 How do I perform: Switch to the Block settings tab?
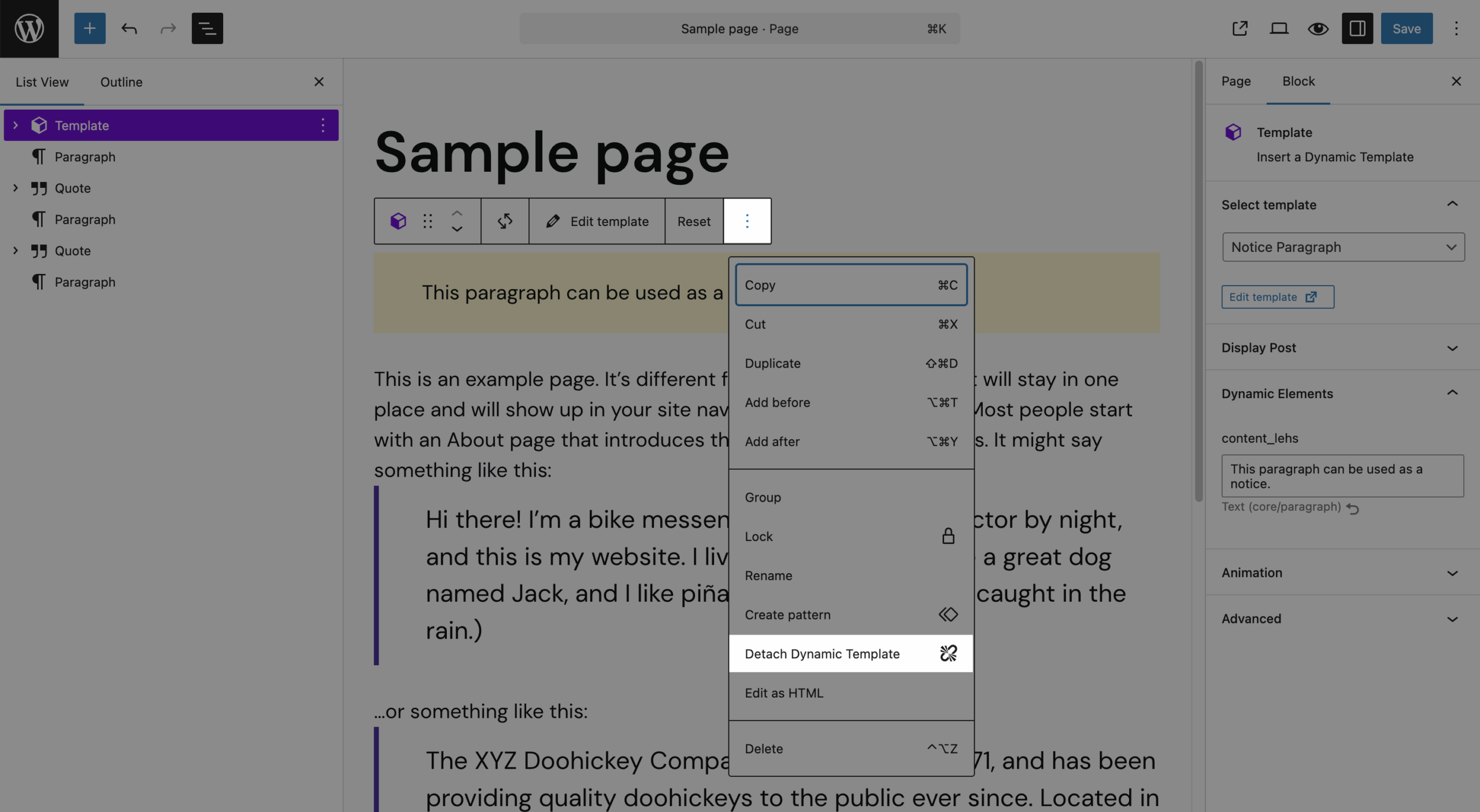click(x=1298, y=81)
